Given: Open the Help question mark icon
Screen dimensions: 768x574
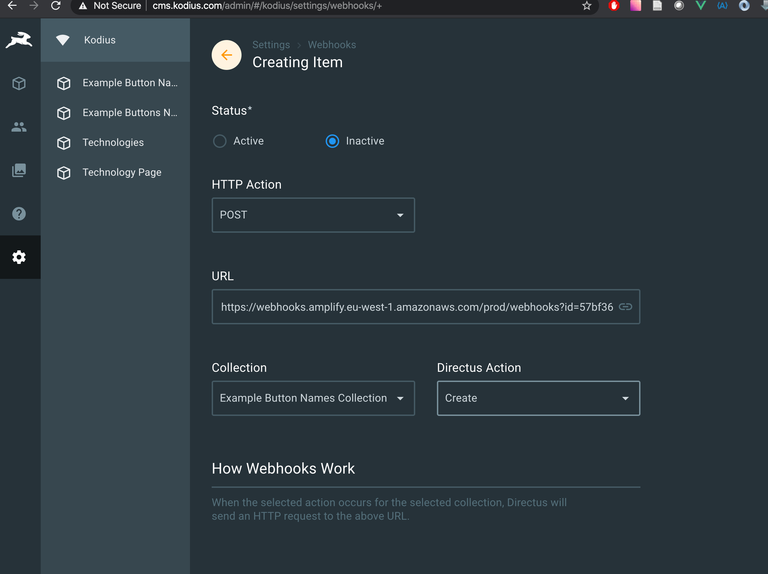Looking at the screenshot, I should click(x=19, y=214).
